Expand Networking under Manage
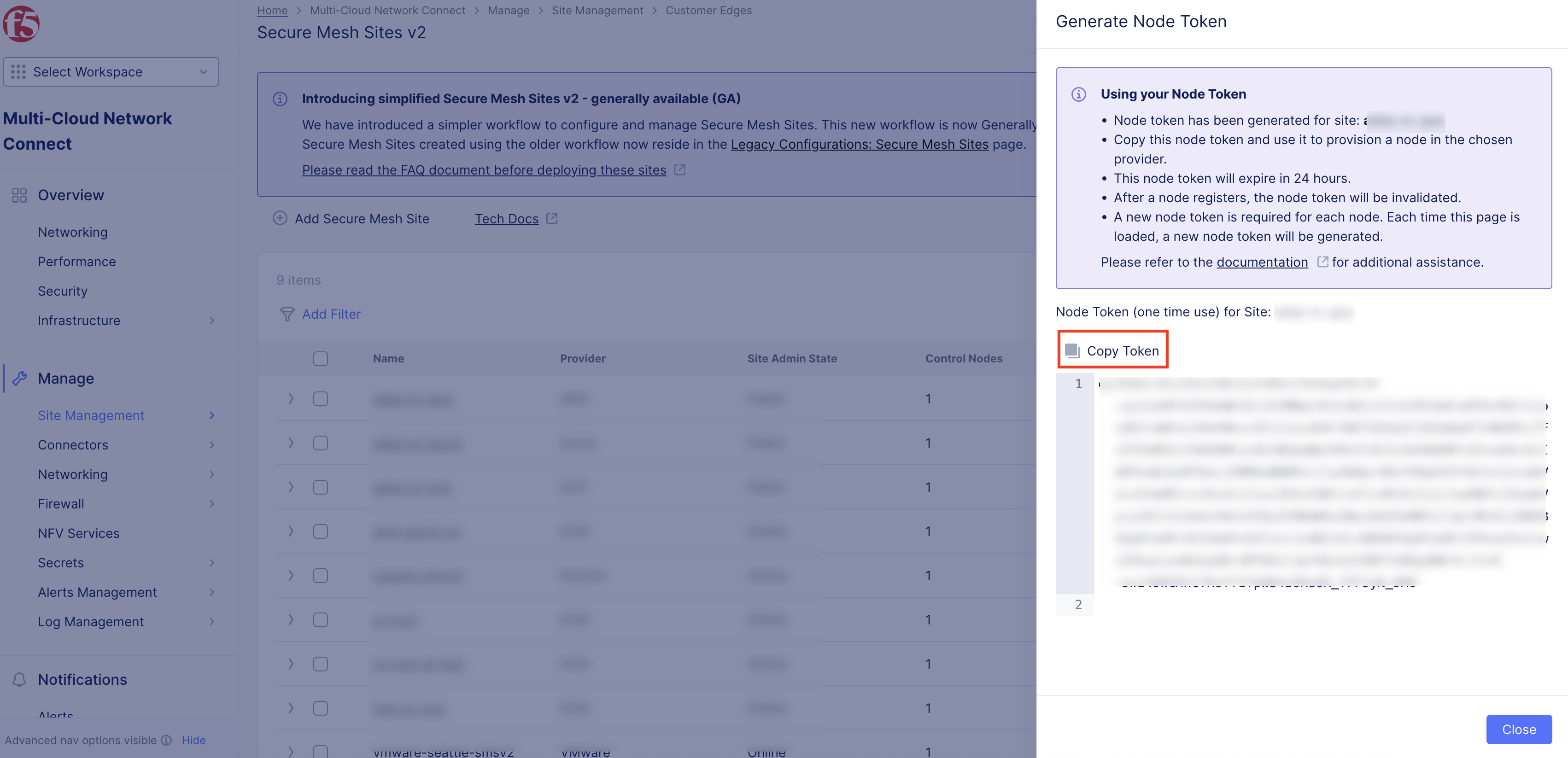The height and width of the screenshot is (758, 1568). [212, 474]
